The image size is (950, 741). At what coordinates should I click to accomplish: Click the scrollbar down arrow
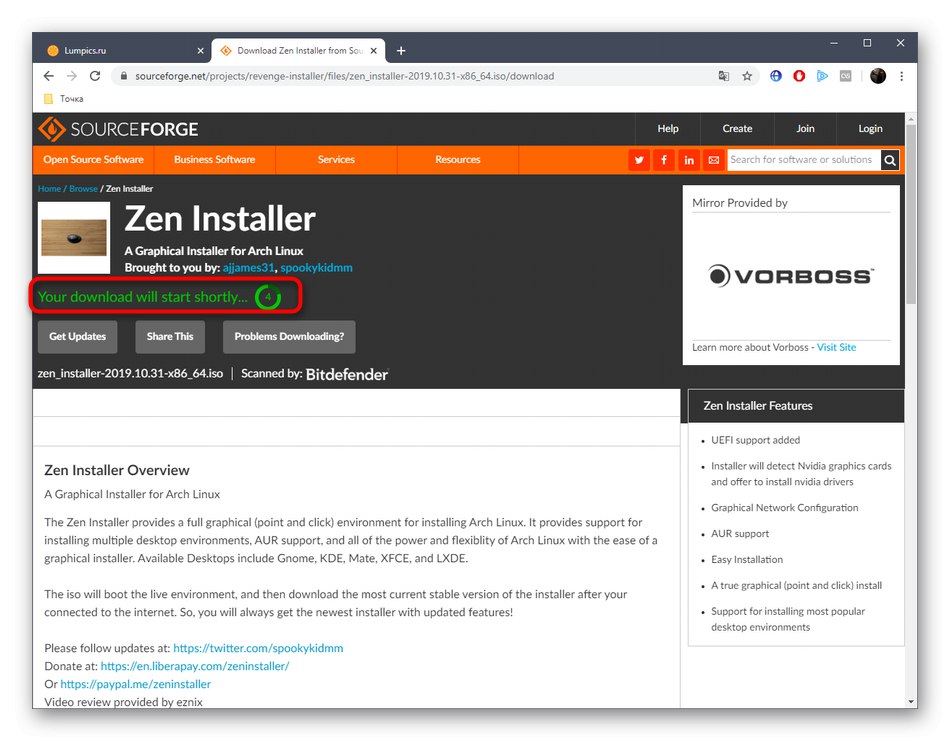tap(911, 702)
